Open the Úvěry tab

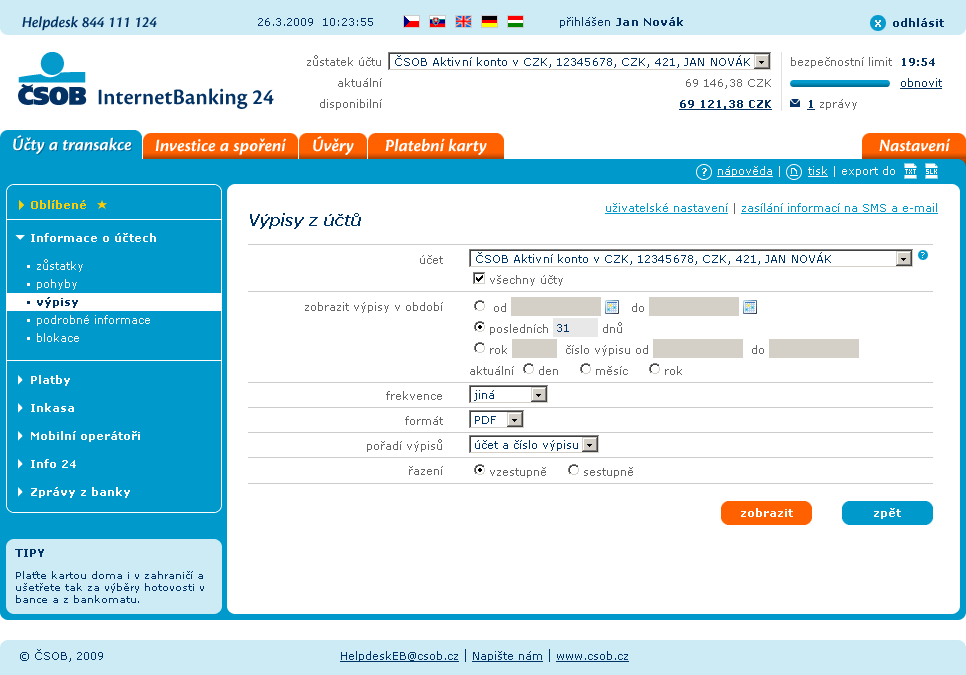333,146
